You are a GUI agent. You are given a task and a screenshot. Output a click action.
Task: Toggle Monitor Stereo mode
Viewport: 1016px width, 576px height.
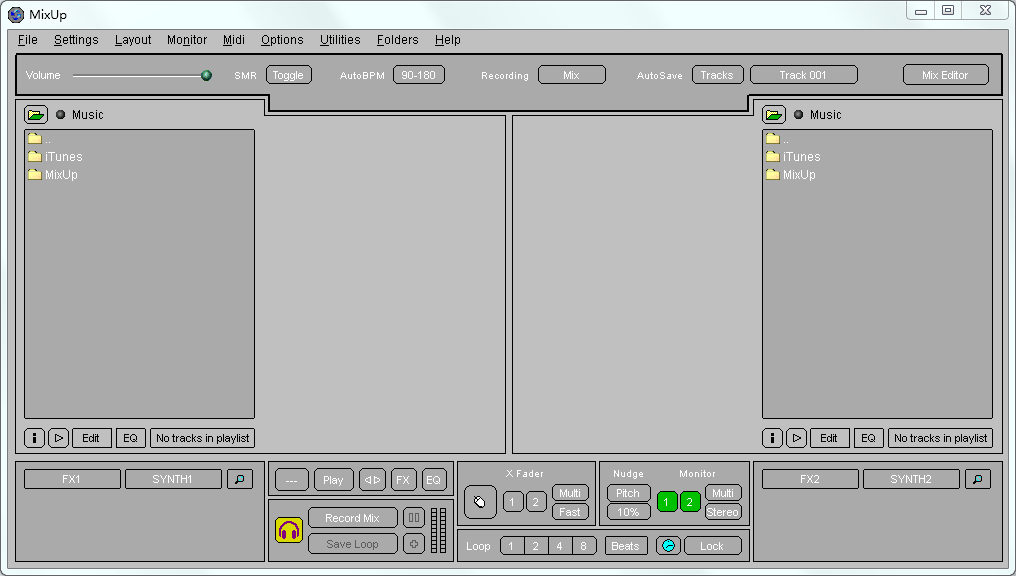[x=722, y=512]
